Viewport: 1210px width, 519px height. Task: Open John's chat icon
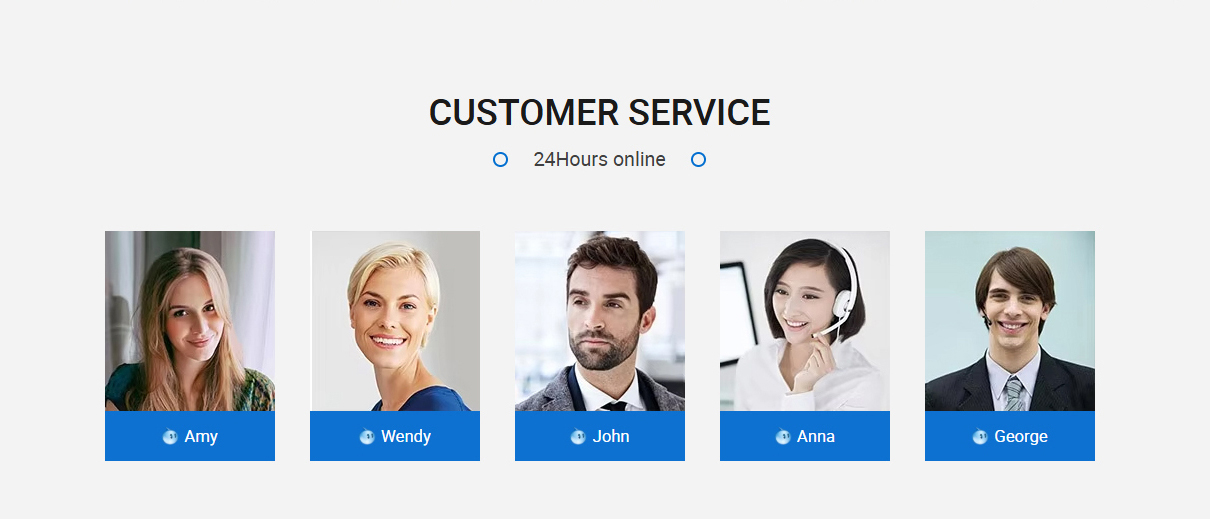(x=578, y=437)
